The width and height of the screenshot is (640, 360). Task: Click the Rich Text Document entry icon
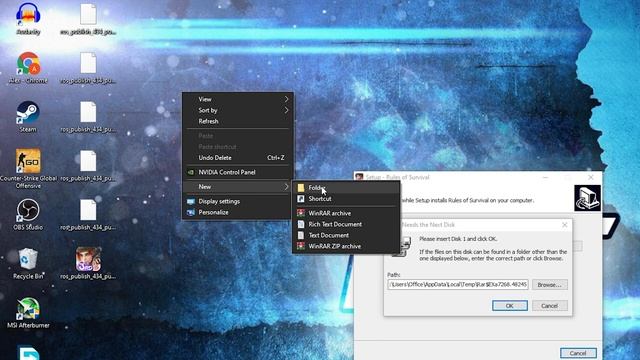click(301, 224)
